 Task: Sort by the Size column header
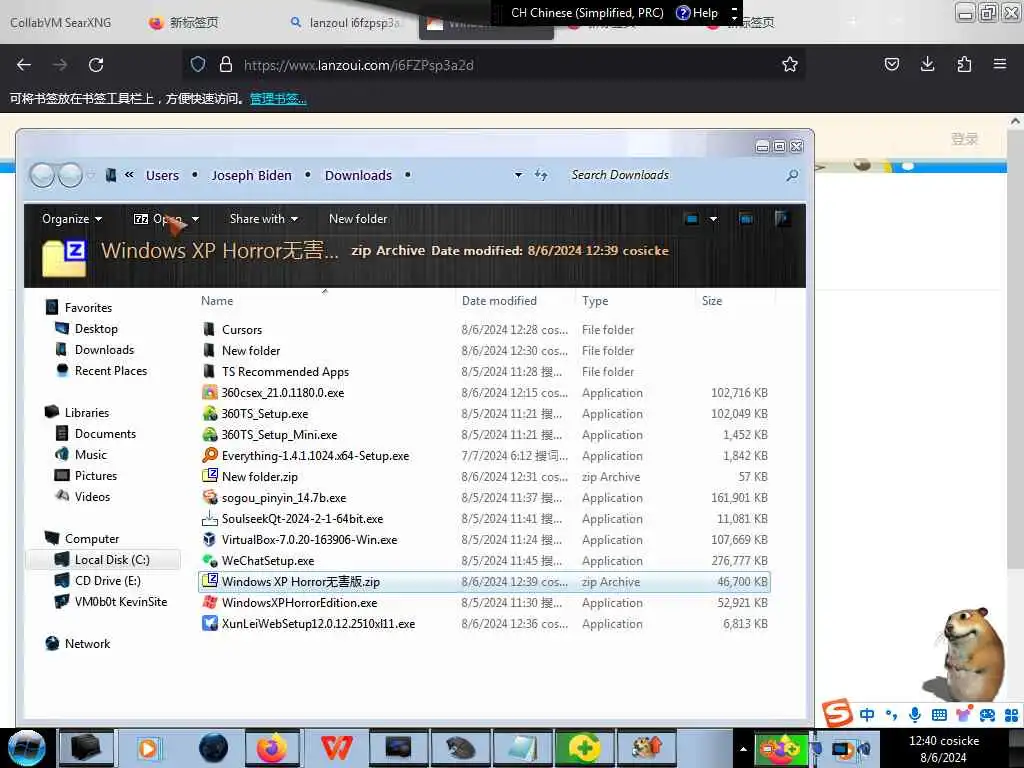pyautogui.click(x=712, y=301)
